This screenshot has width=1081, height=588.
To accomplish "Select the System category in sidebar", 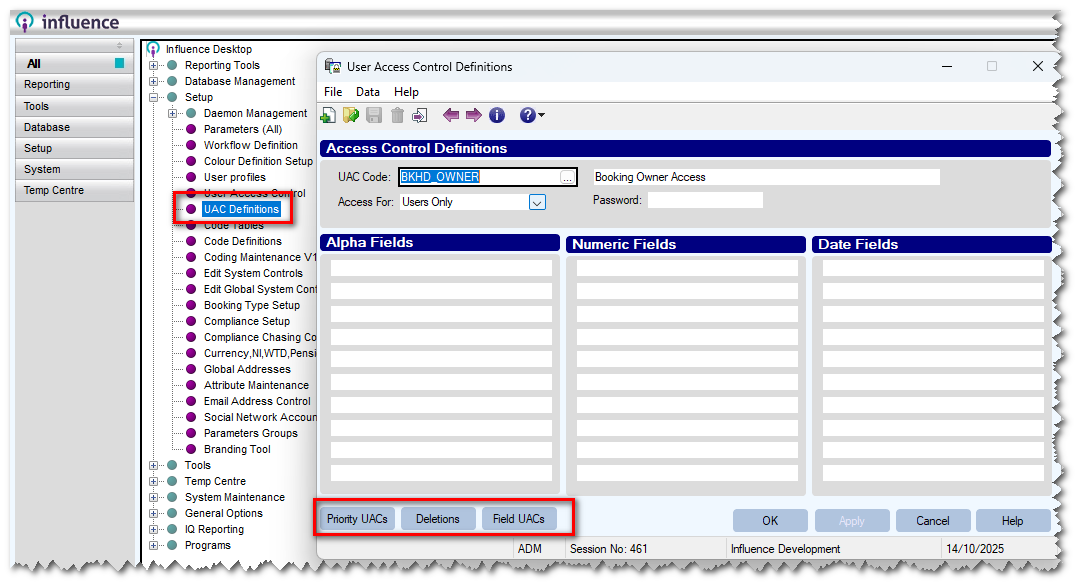I will pyautogui.click(x=74, y=170).
